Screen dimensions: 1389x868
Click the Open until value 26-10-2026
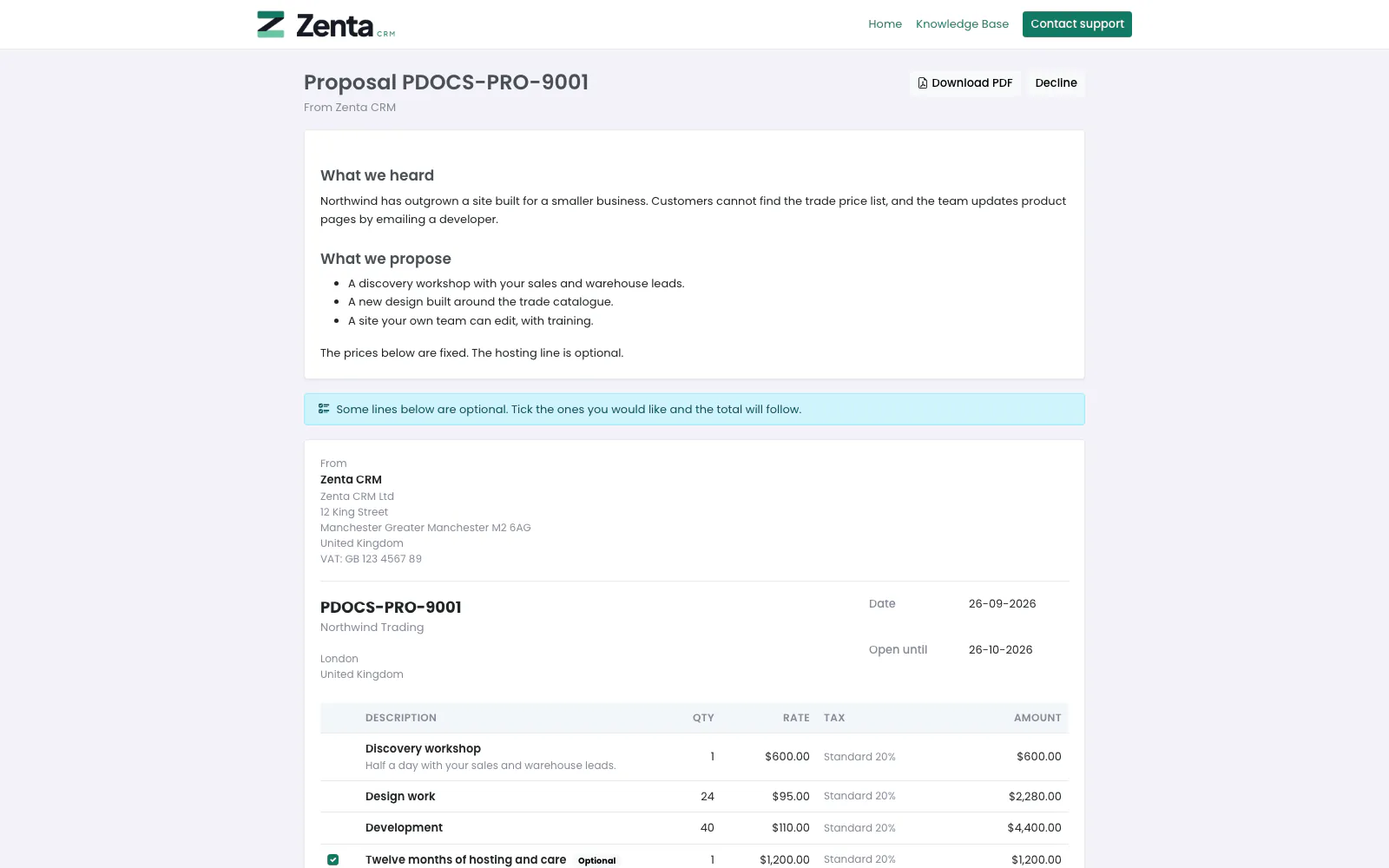click(1000, 650)
